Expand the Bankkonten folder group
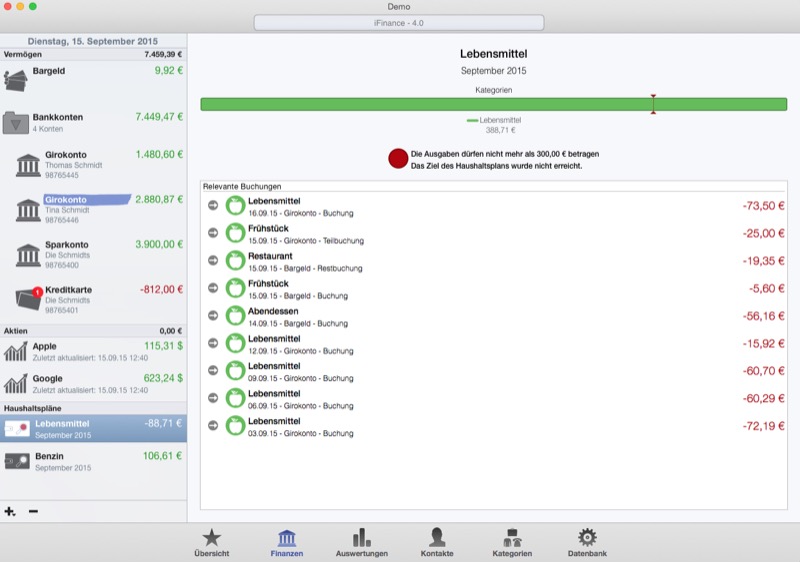 [16, 123]
